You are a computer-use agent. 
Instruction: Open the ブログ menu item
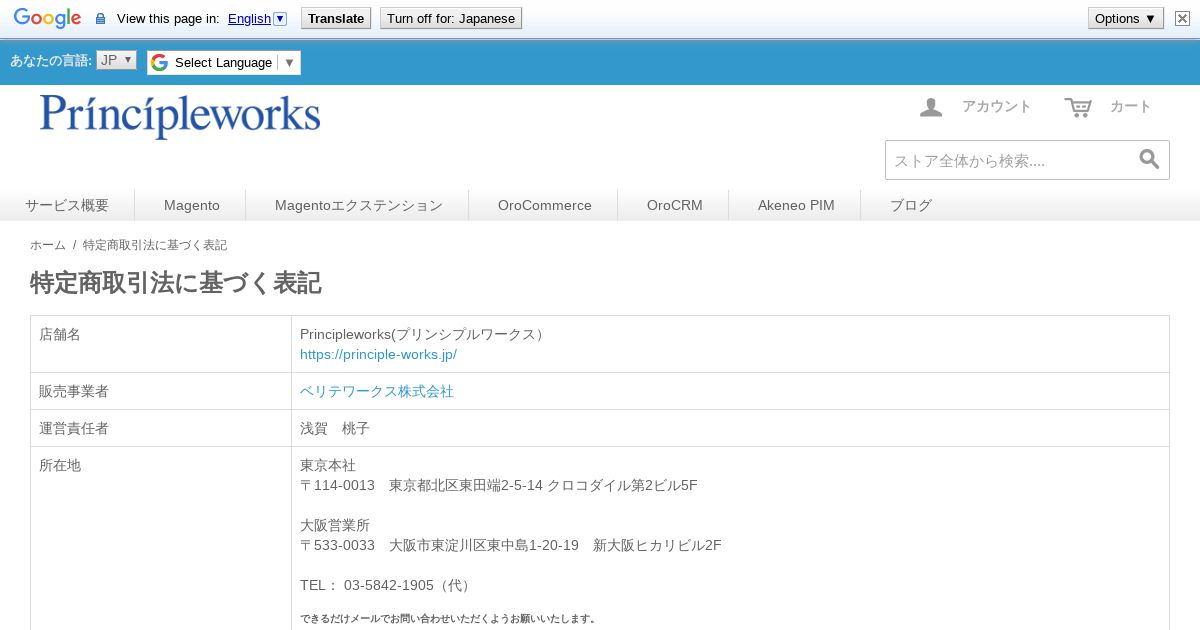pyautogui.click(x=911, y=205)
